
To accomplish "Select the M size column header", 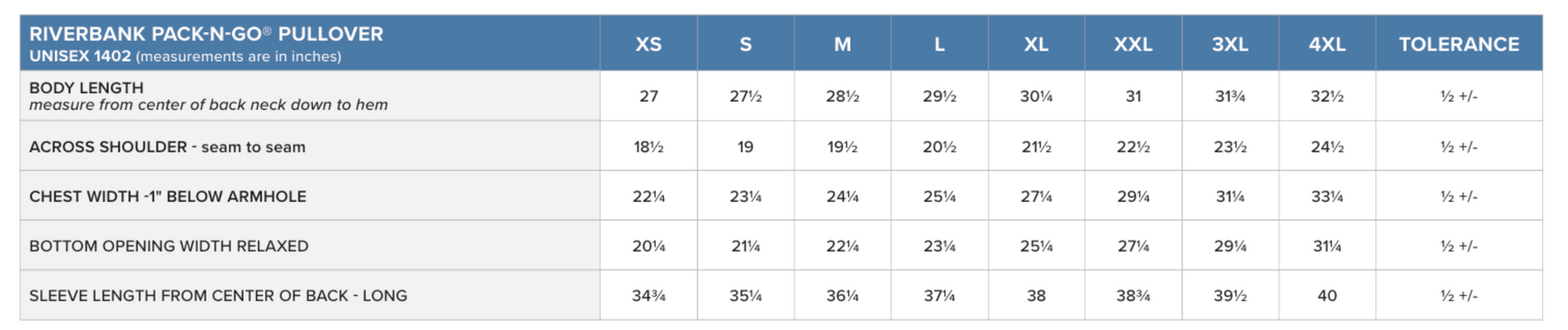I will [842, 44].
